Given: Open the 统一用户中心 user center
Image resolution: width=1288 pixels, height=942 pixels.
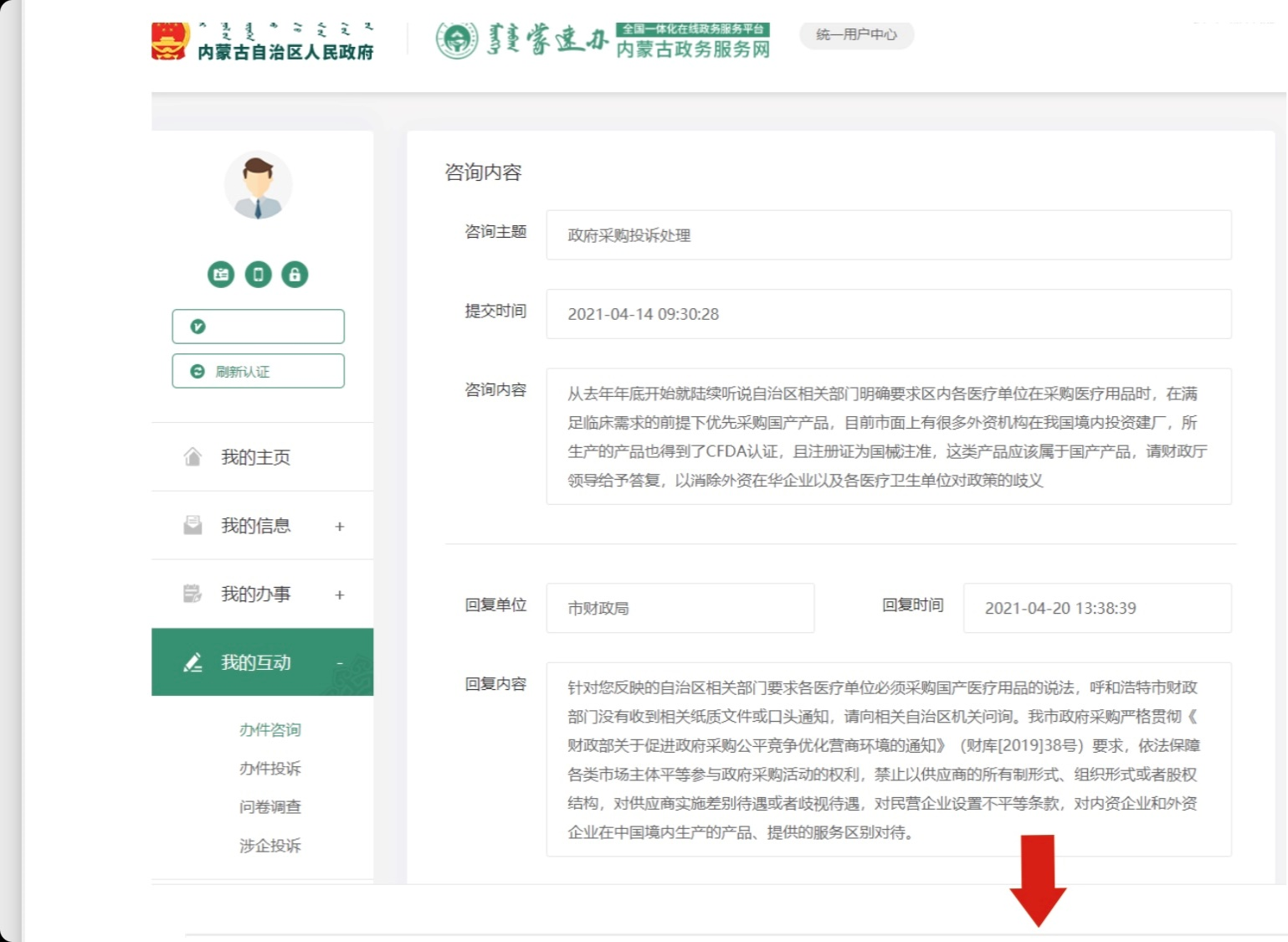Looking at the screenshot, I should (855, 35).
